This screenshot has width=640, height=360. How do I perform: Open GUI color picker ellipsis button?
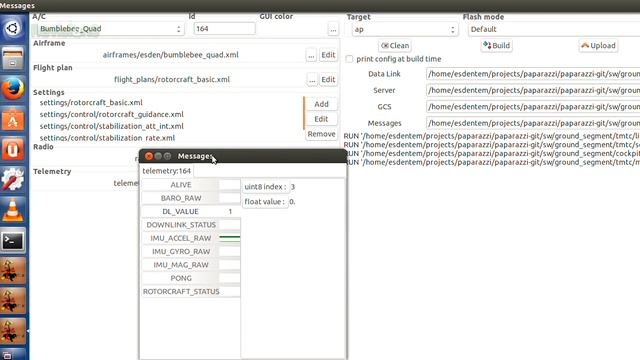click(x=333, y=29)
